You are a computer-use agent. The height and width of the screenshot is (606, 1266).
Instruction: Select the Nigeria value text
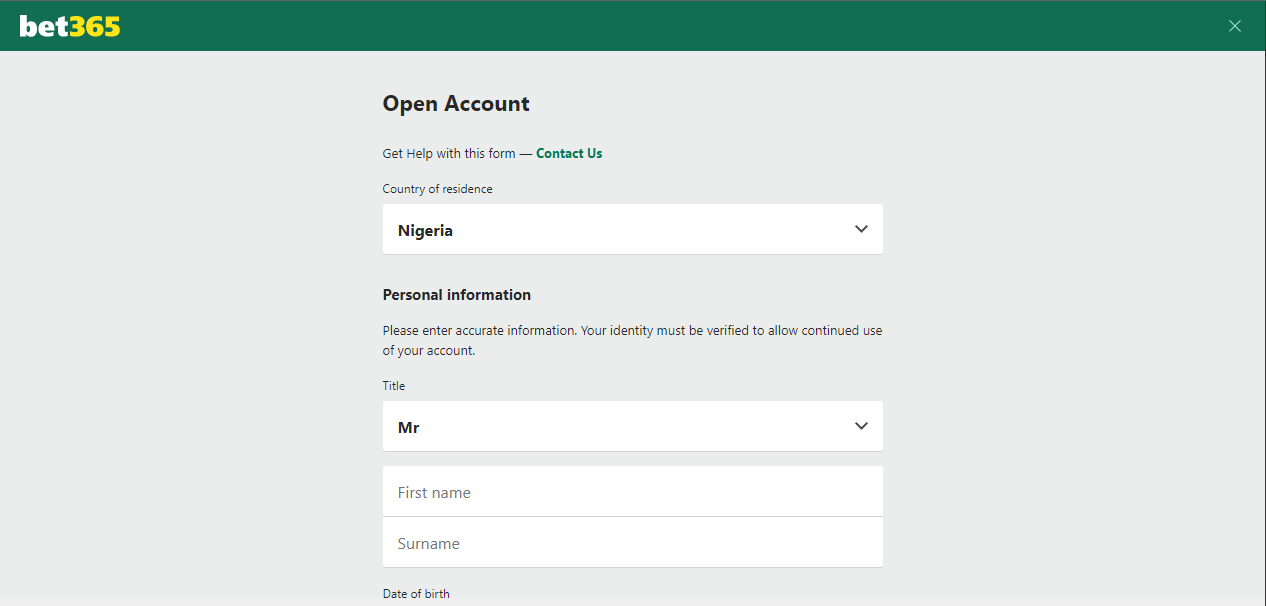[425, 231]
